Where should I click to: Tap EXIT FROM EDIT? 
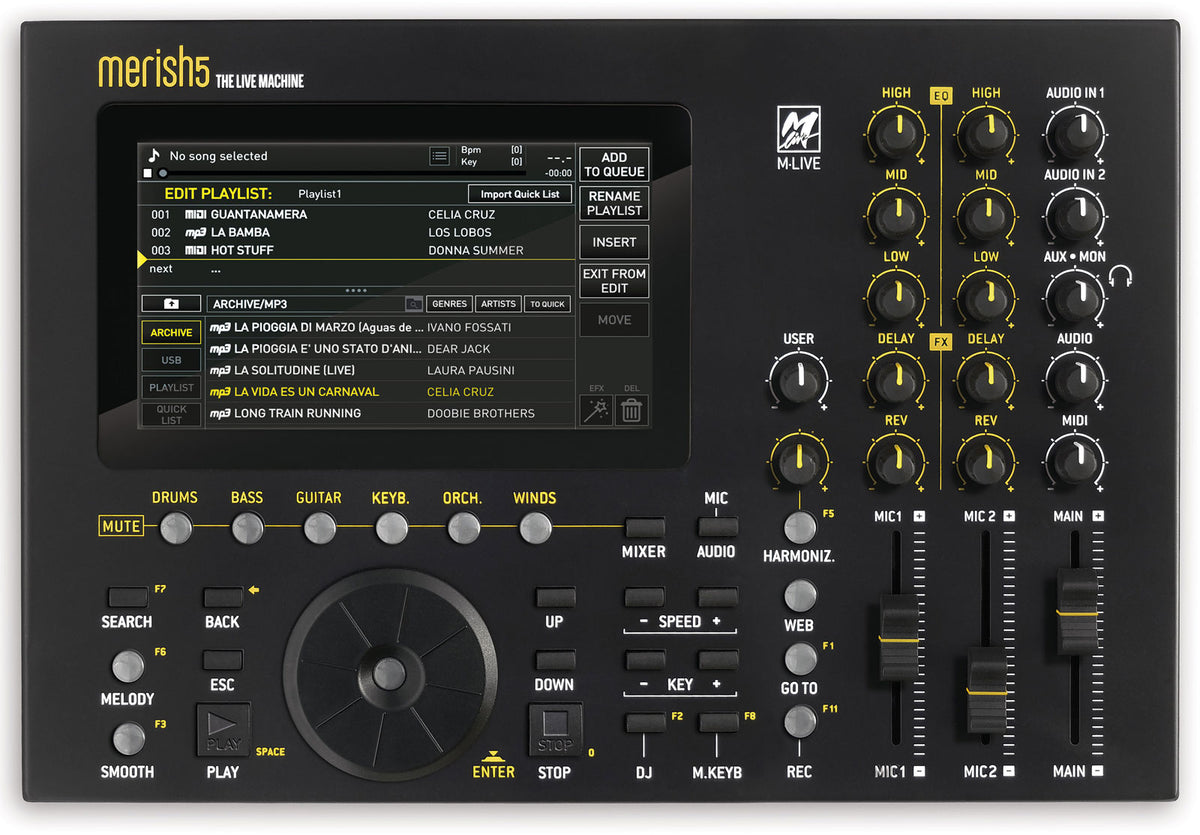pyautogui.click(x=614, y=281)
